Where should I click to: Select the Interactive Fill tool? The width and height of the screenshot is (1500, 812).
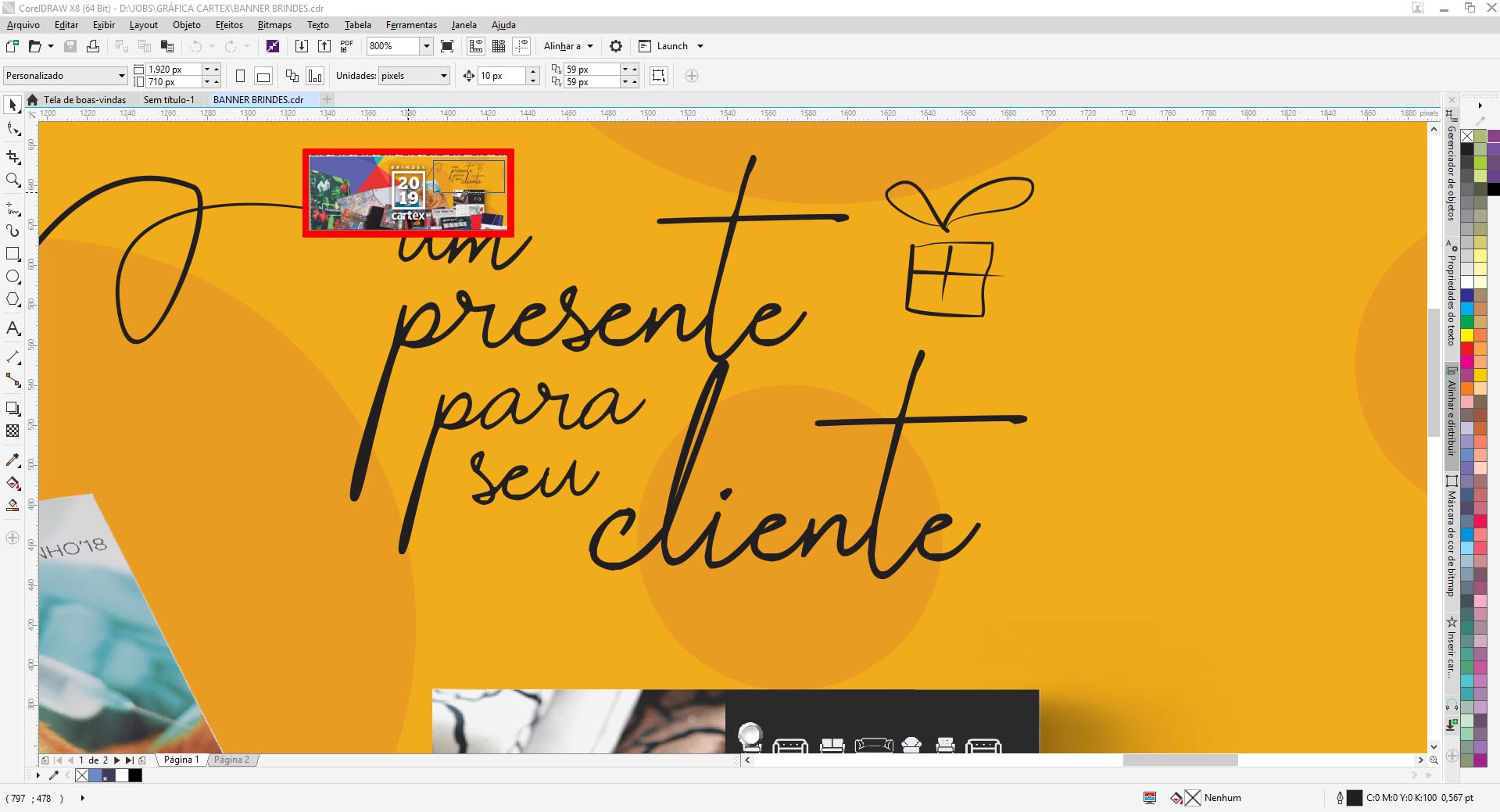[13, 483]
